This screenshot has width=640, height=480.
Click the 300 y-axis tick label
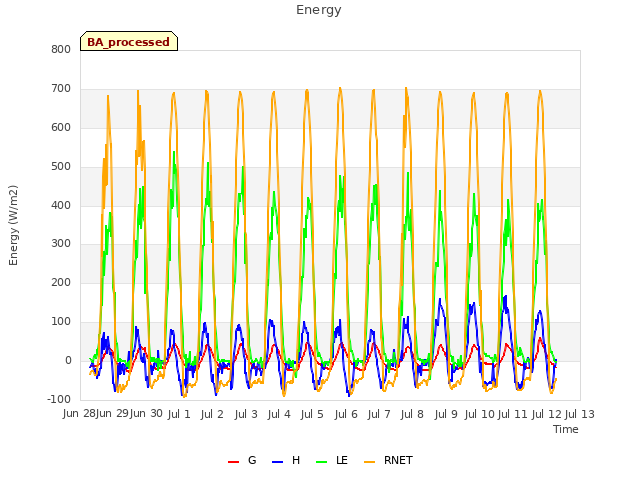click(x=61, y=244)
